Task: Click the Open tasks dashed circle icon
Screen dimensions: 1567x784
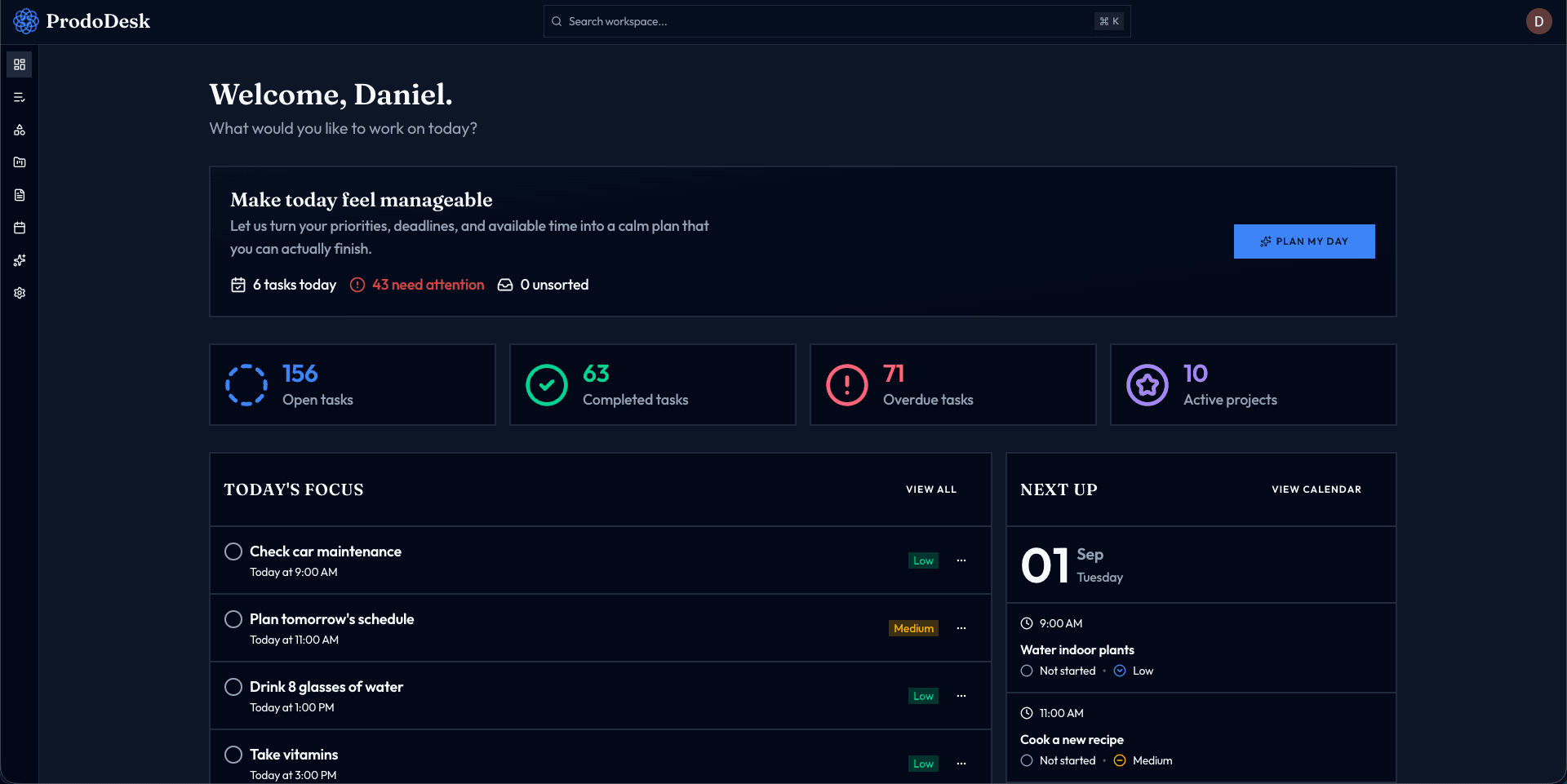Action: click(246, 385)
